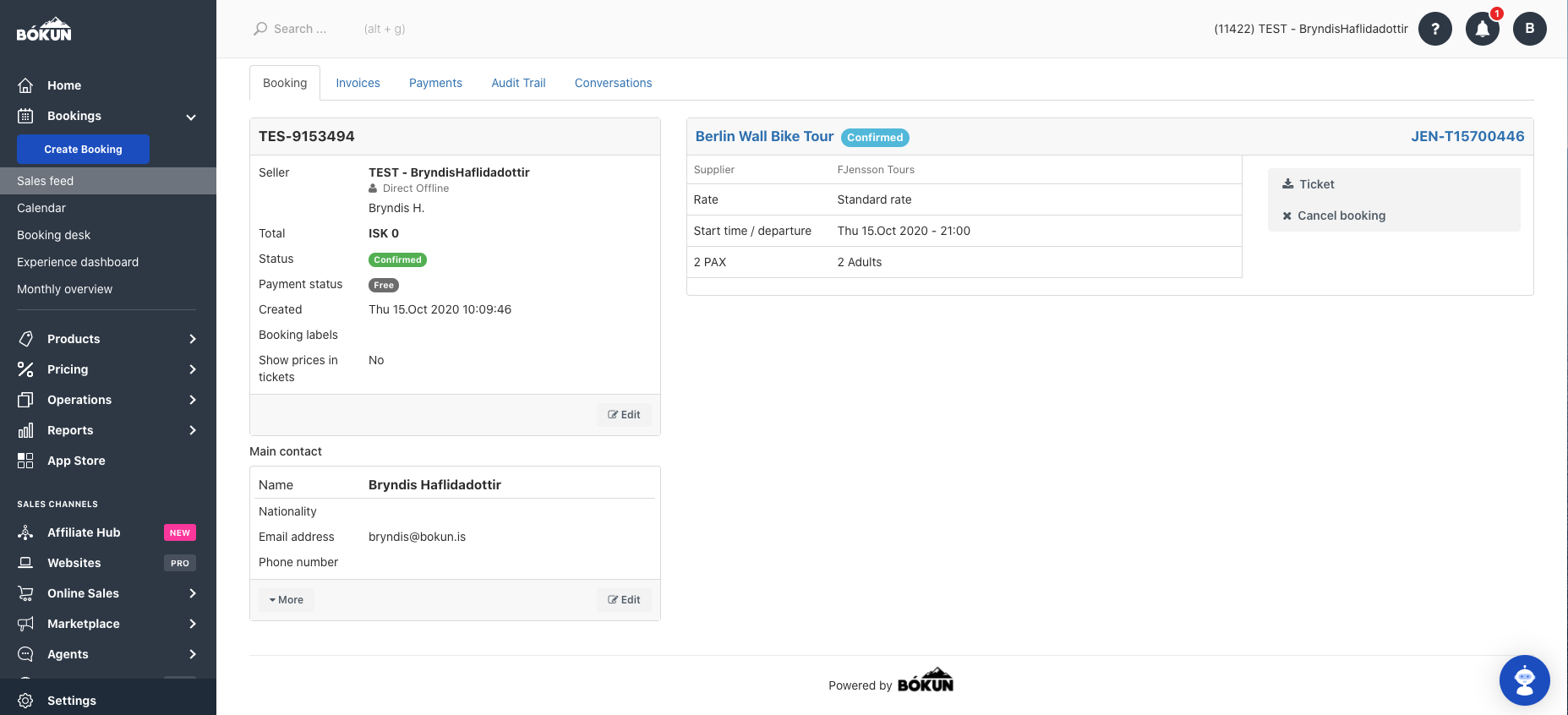Click 'Thu 15.Oct 2020 - 21:00' start time

[x=904, y=231]
